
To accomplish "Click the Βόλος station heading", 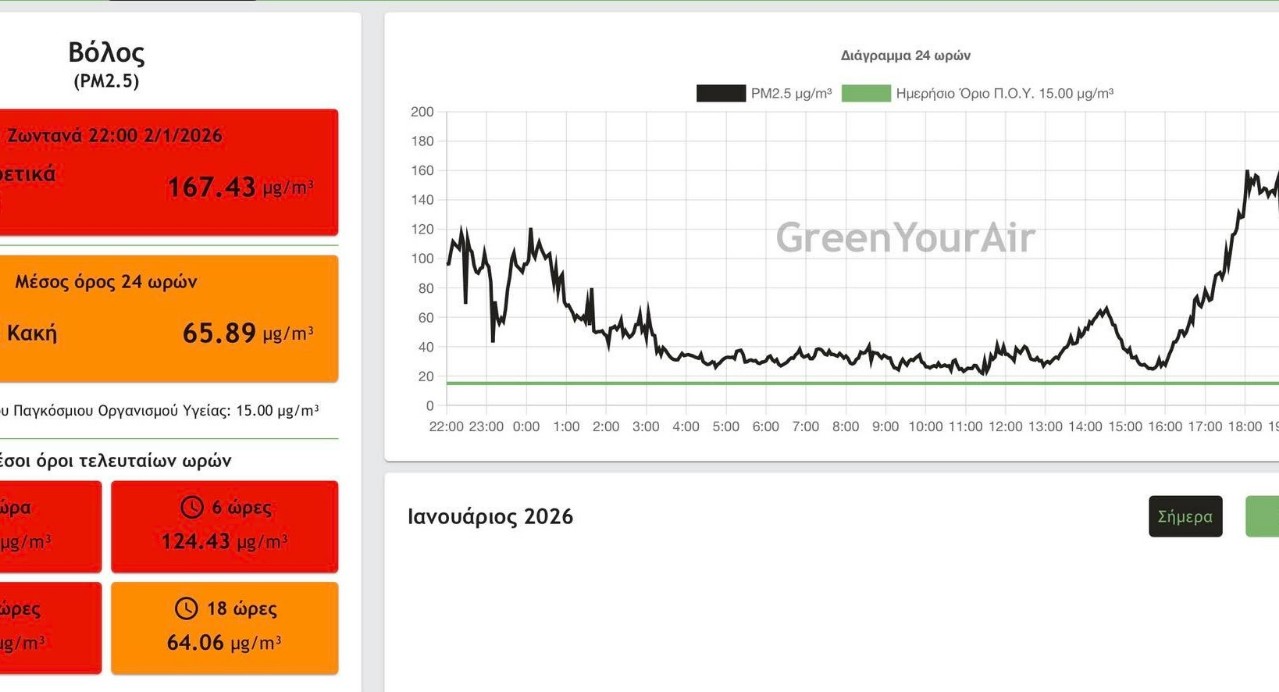I will [106, 52].
